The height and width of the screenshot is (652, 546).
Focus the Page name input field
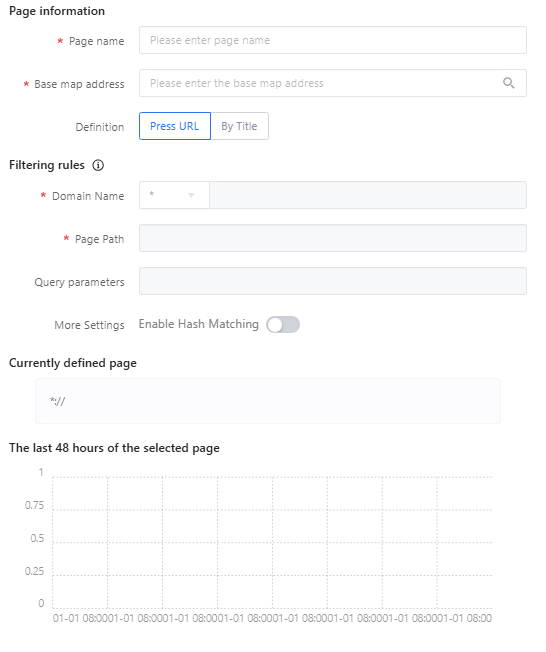click(333, 40)
